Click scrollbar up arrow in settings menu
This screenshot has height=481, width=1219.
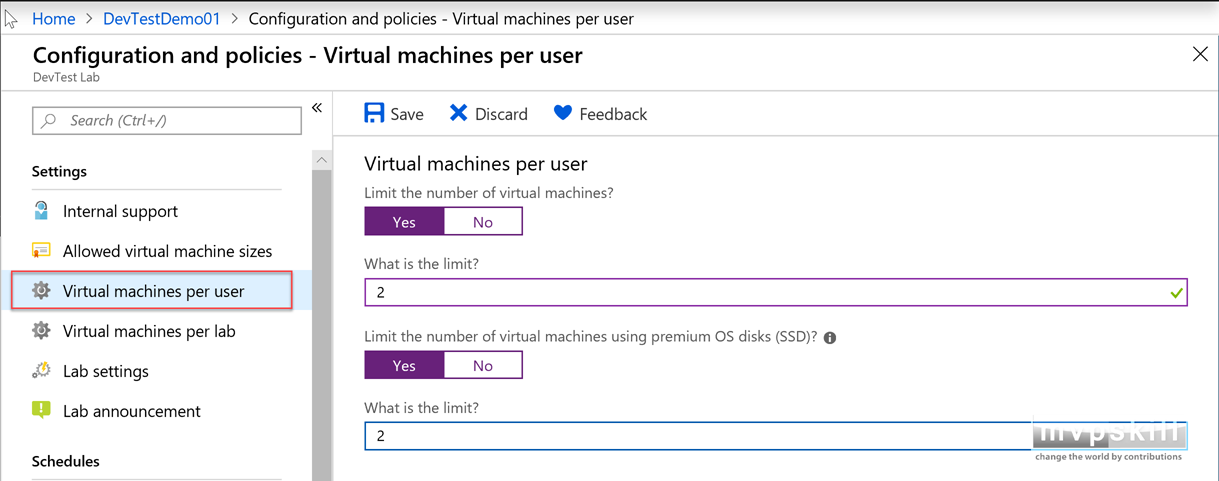[321, 160]
